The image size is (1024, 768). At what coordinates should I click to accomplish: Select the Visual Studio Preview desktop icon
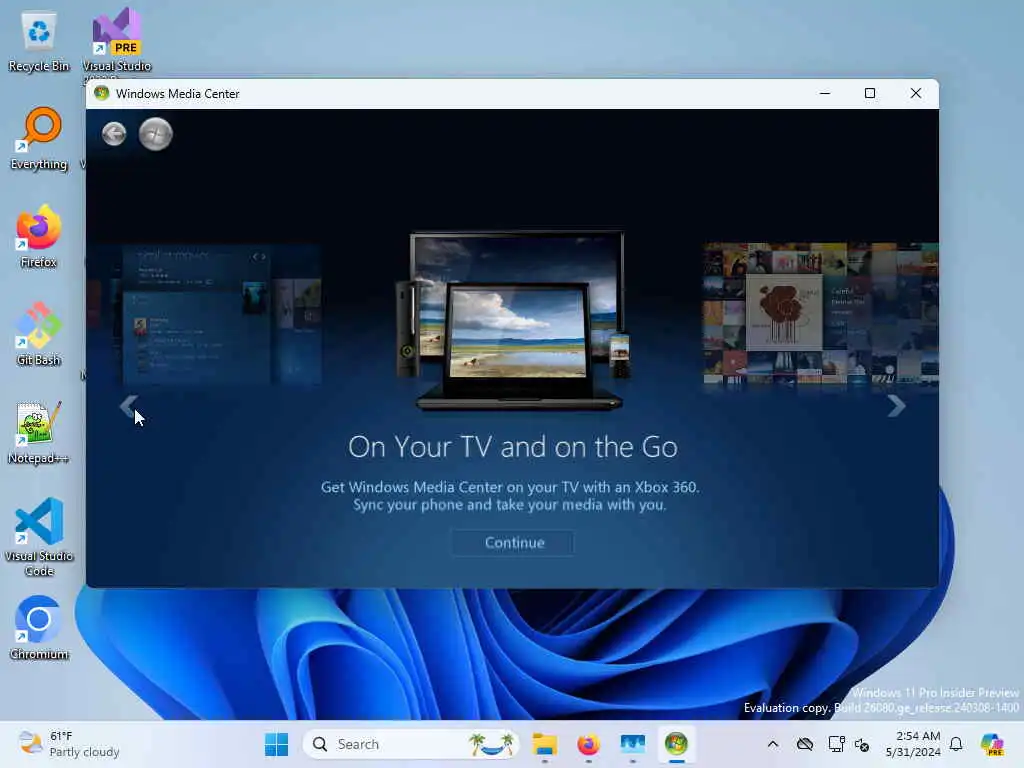click(x=116, y=42)
